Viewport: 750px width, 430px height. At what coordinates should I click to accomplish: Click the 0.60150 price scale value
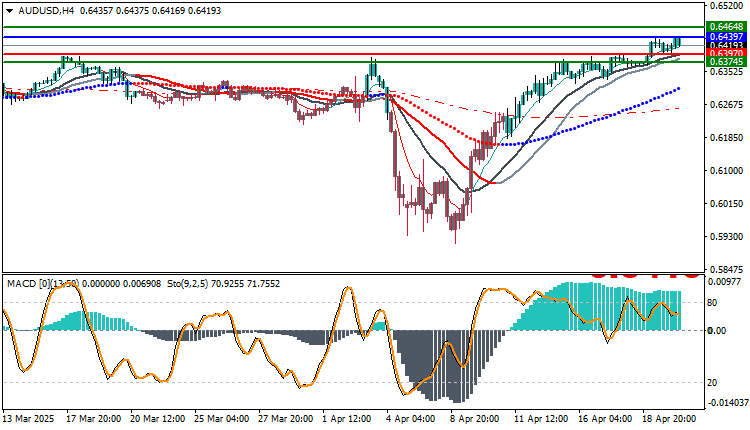tap(726, 204)
